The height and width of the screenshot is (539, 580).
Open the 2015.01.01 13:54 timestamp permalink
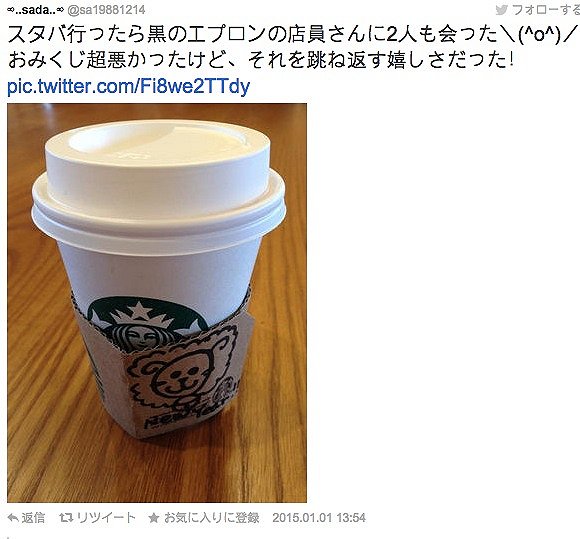[x=319, y=518]
